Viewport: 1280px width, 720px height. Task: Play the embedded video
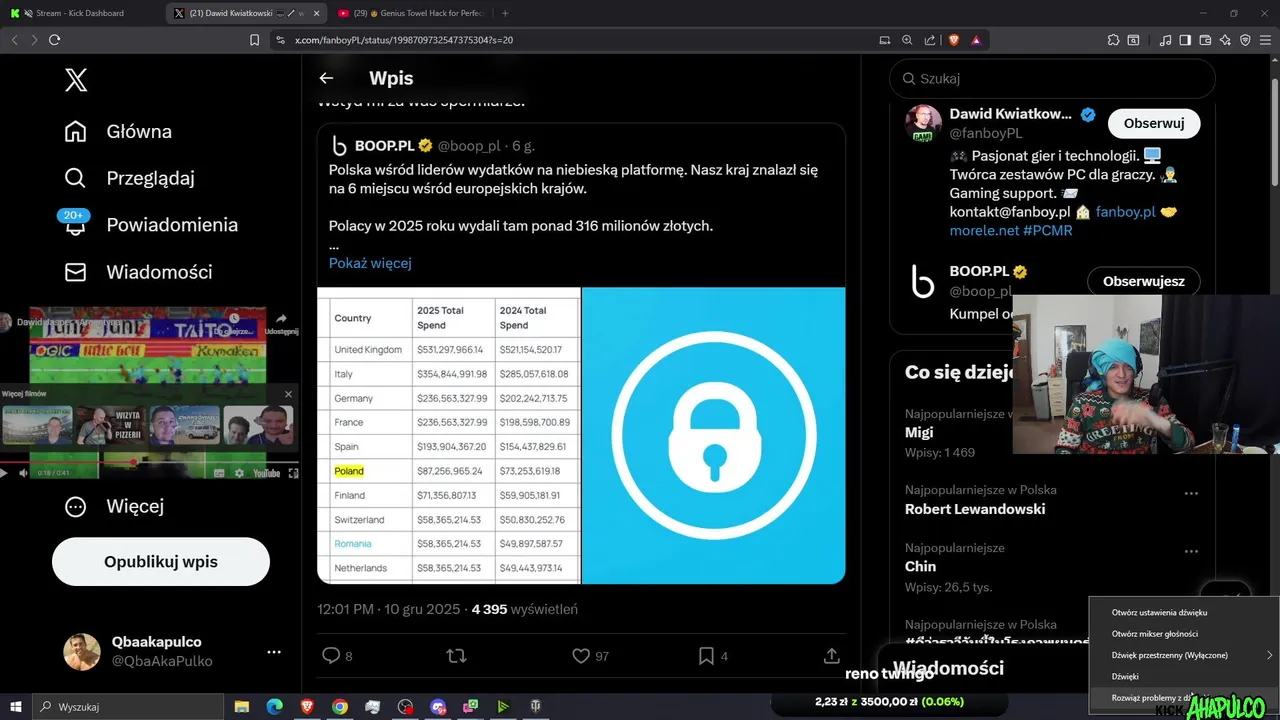[x=5, y=473]
